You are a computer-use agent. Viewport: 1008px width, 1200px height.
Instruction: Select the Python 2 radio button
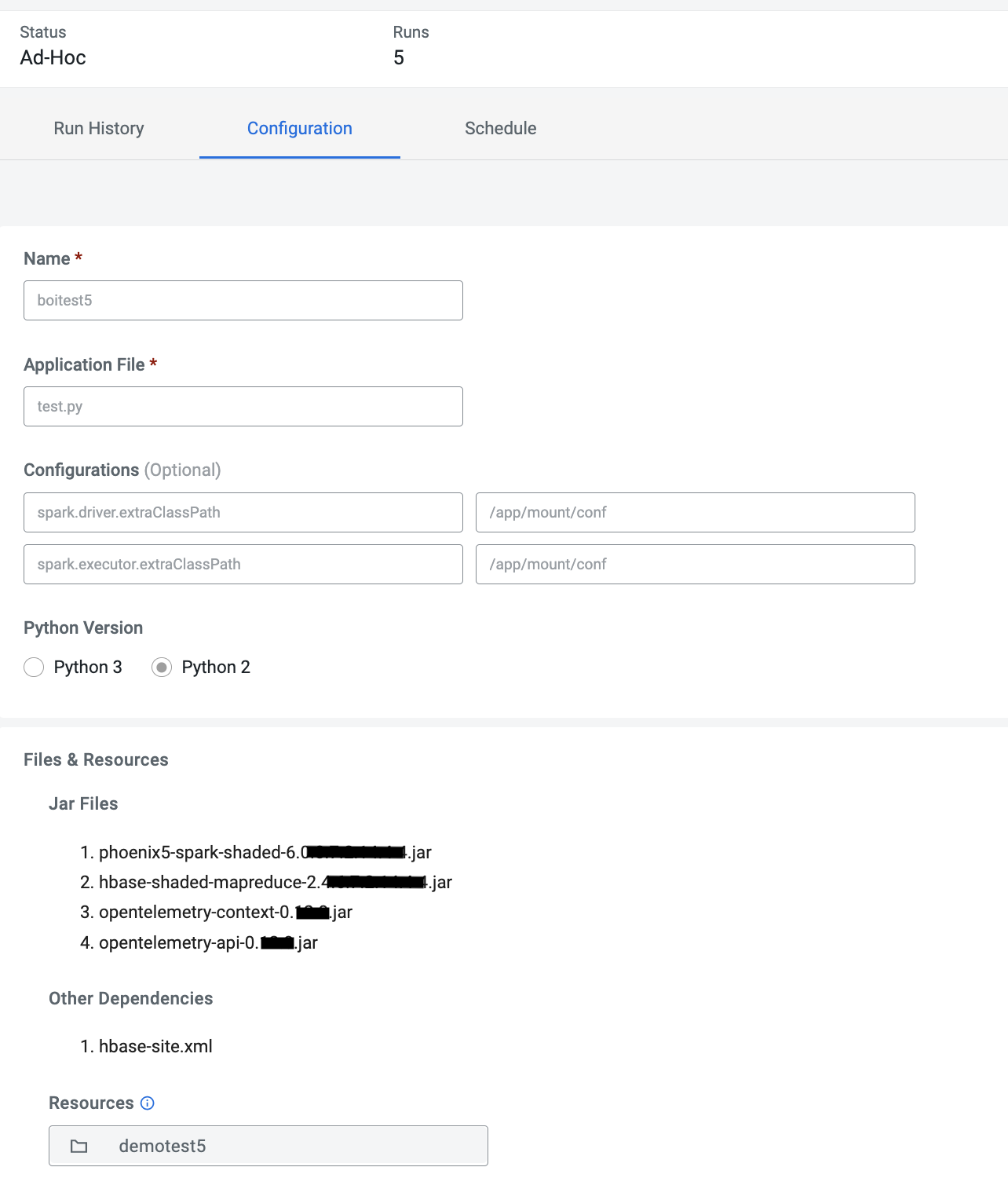(162, 667)
